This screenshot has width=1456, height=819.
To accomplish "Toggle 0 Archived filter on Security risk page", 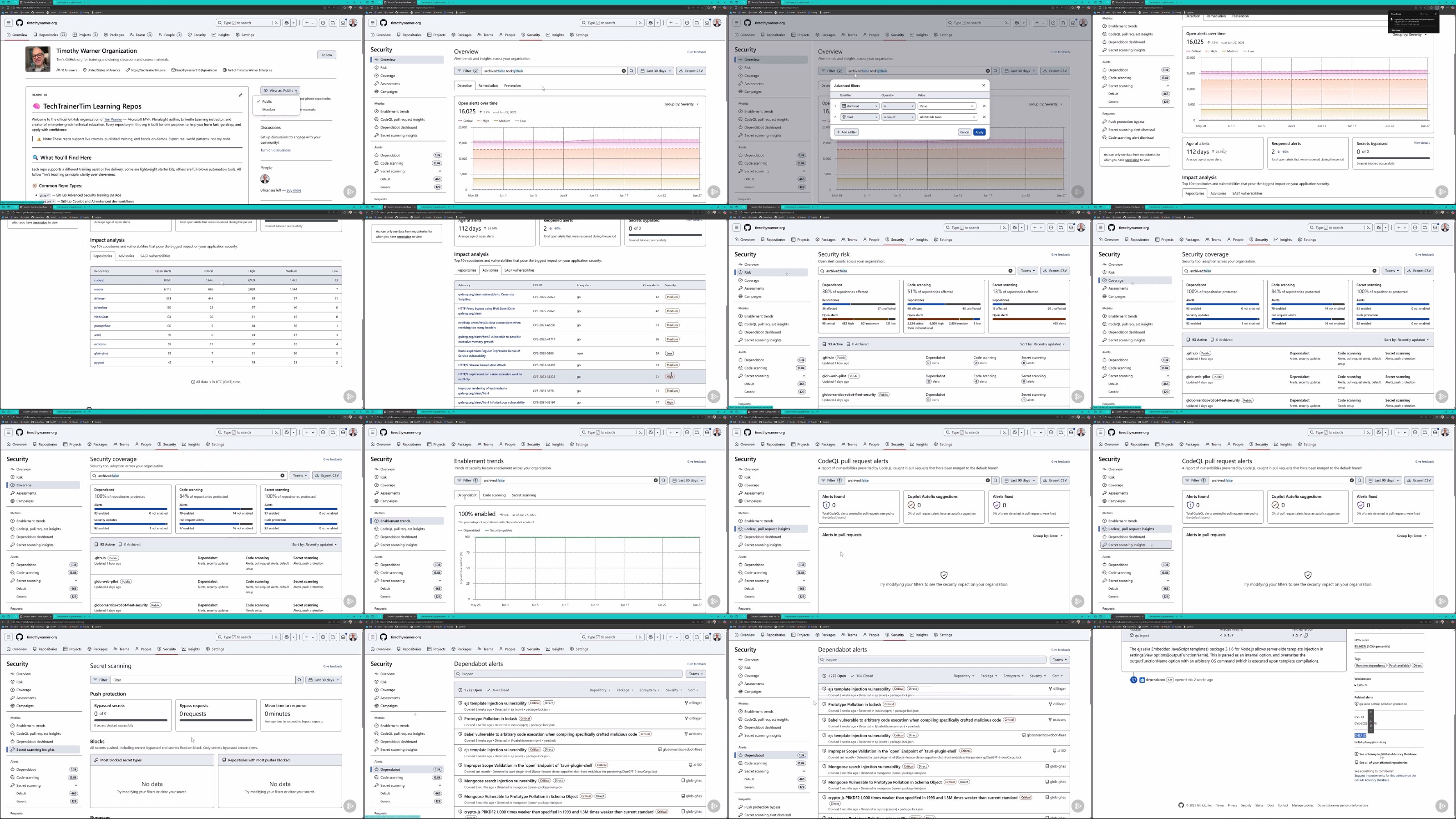I will point(858,344).
